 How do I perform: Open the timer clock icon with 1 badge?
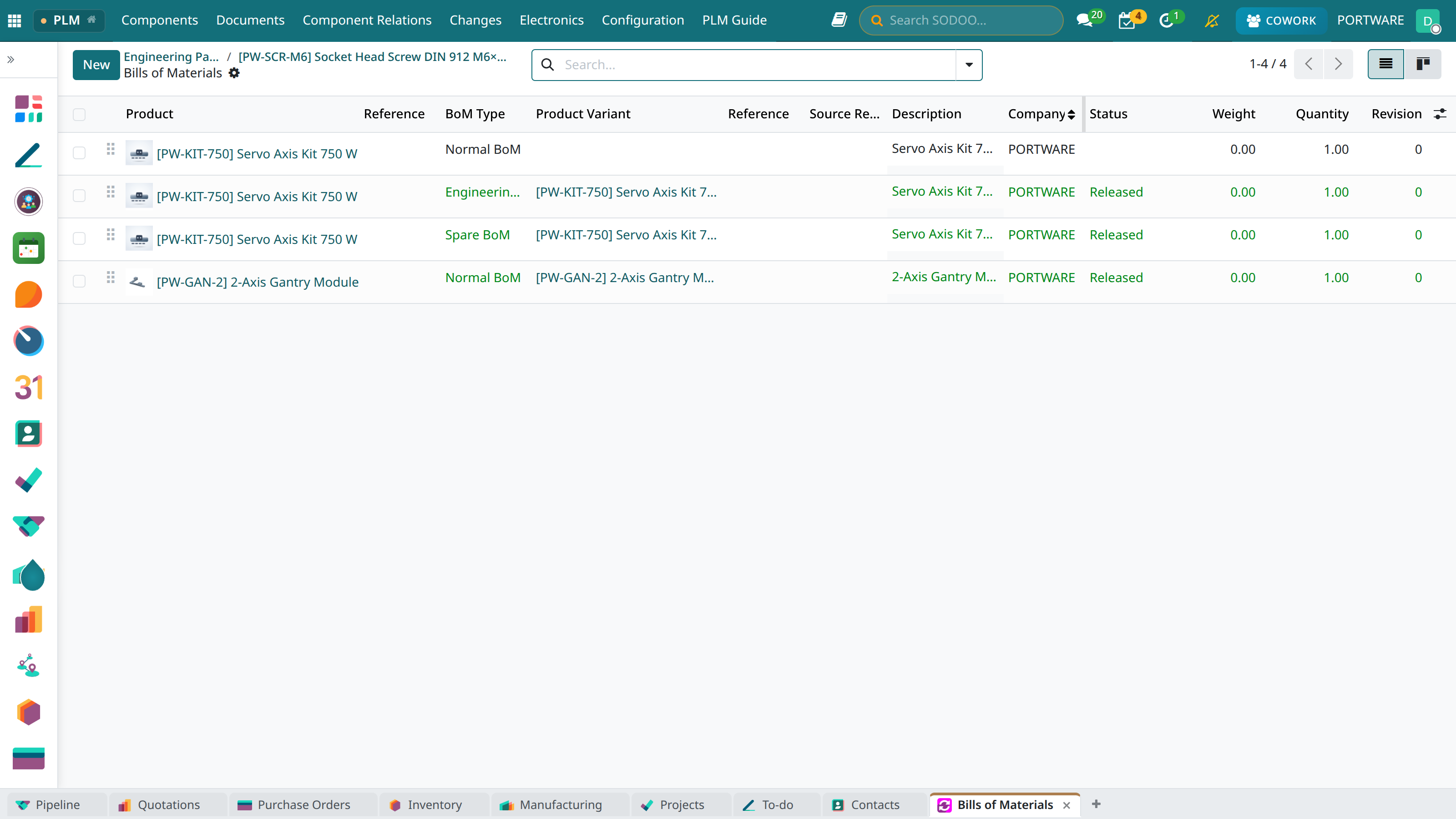1166,20
